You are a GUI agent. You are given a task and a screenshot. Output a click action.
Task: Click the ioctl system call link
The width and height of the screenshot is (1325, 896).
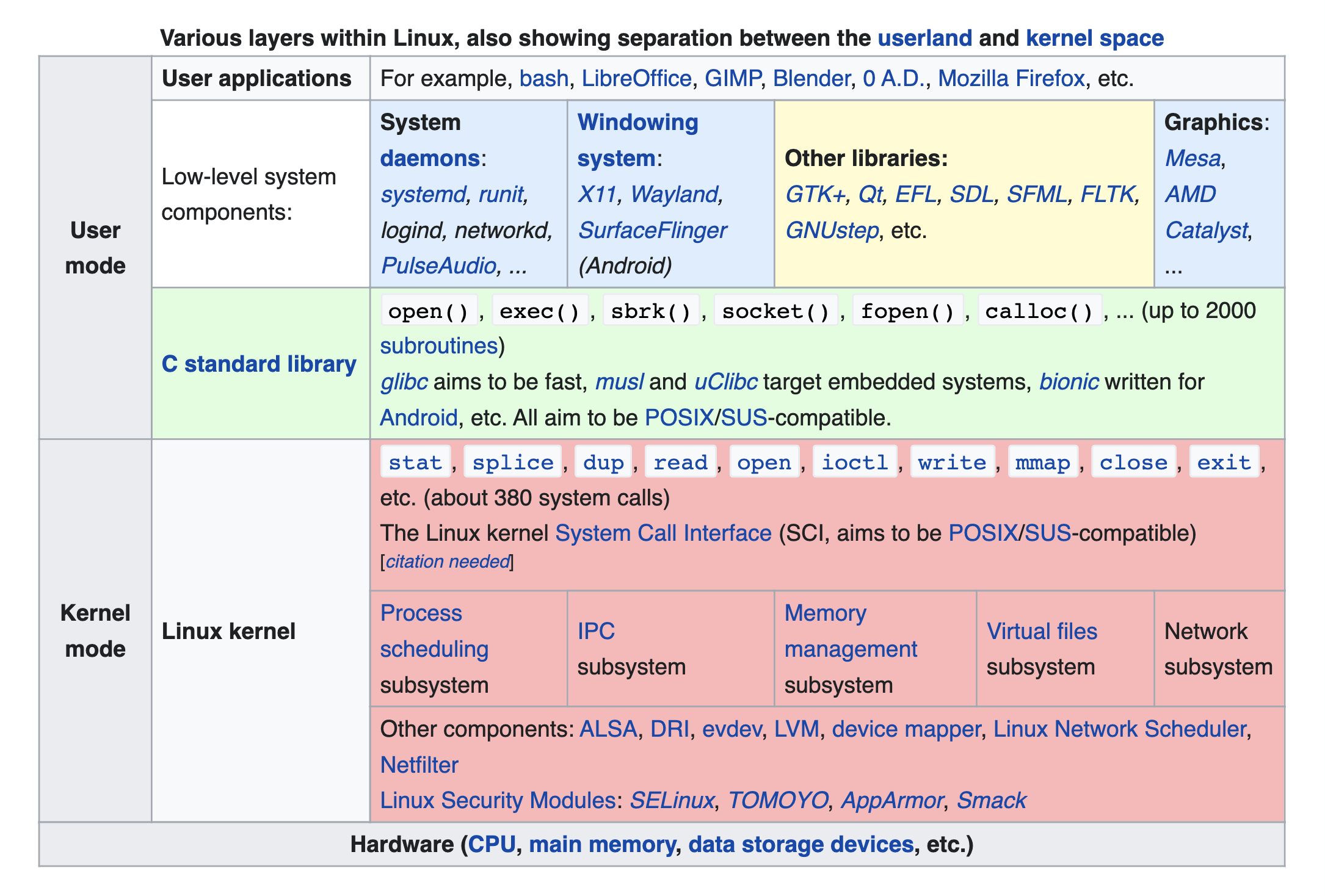854,462
